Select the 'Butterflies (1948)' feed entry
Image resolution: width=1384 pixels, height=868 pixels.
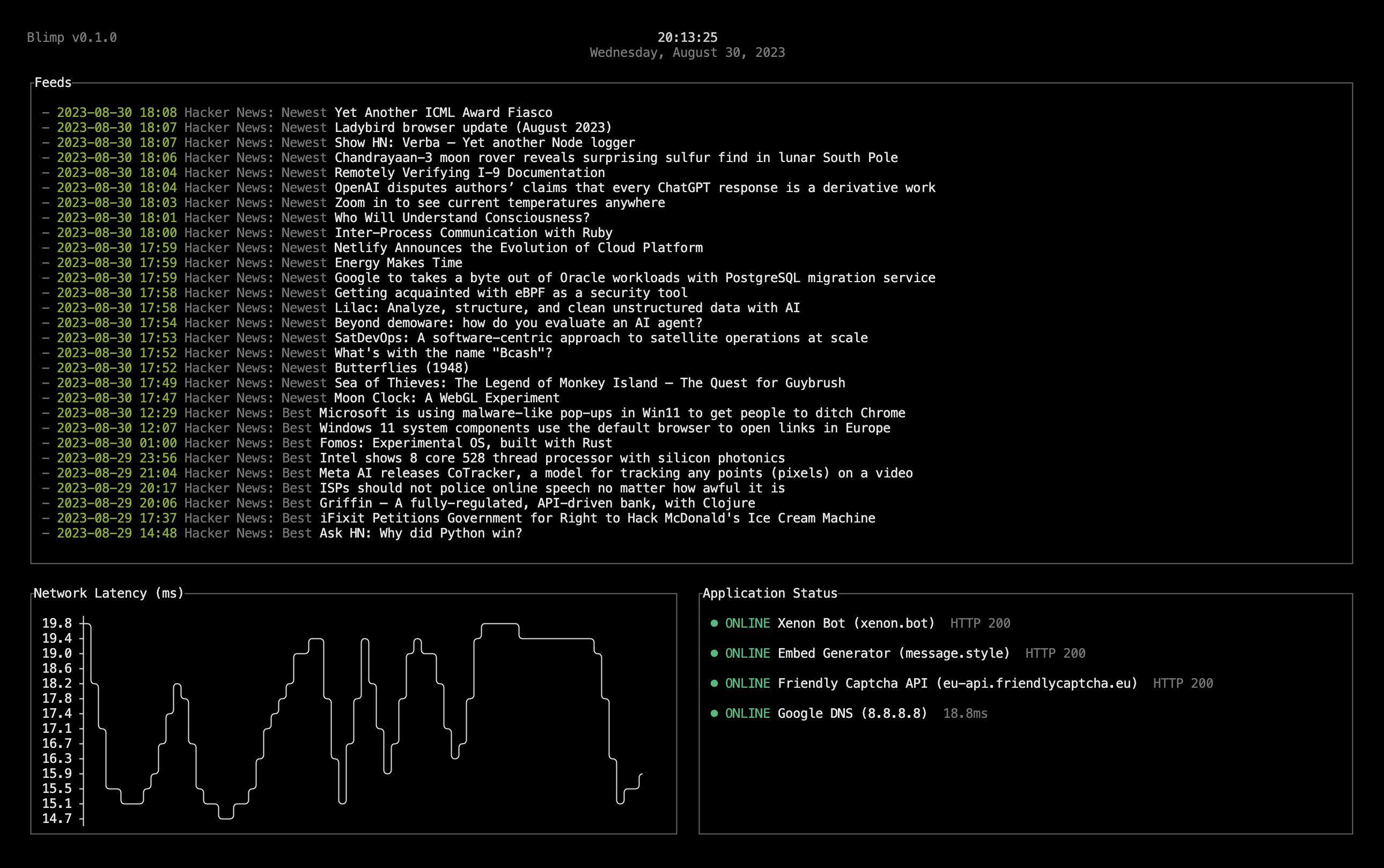(401, 367)
